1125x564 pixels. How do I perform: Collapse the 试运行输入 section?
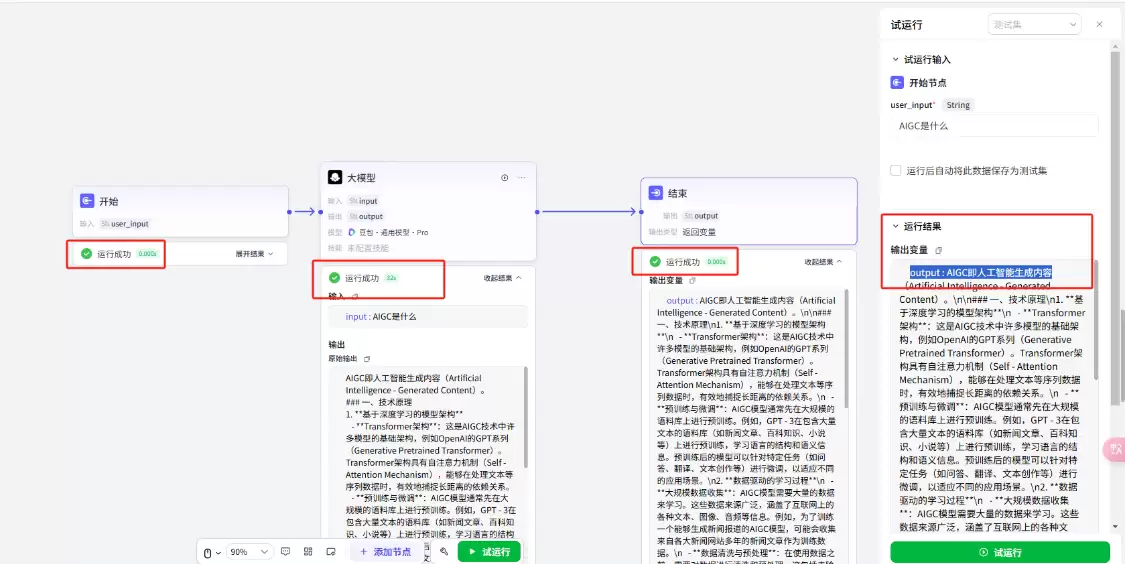click(895, 60)
